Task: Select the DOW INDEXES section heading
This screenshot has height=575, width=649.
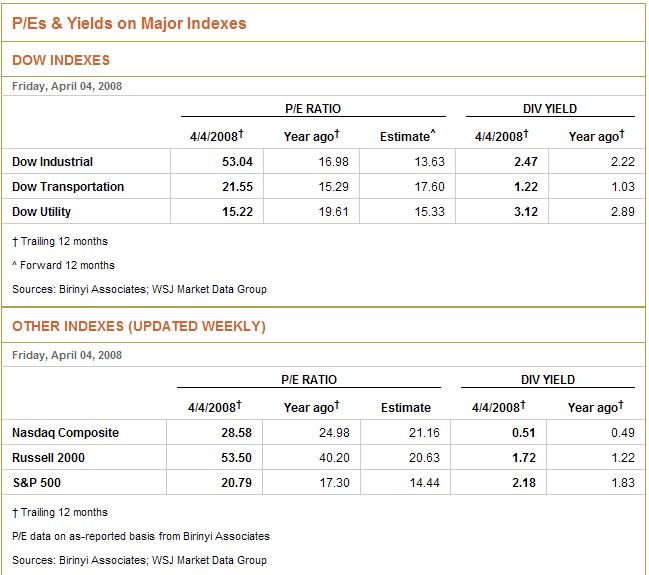Action: (x=61, y=61)
